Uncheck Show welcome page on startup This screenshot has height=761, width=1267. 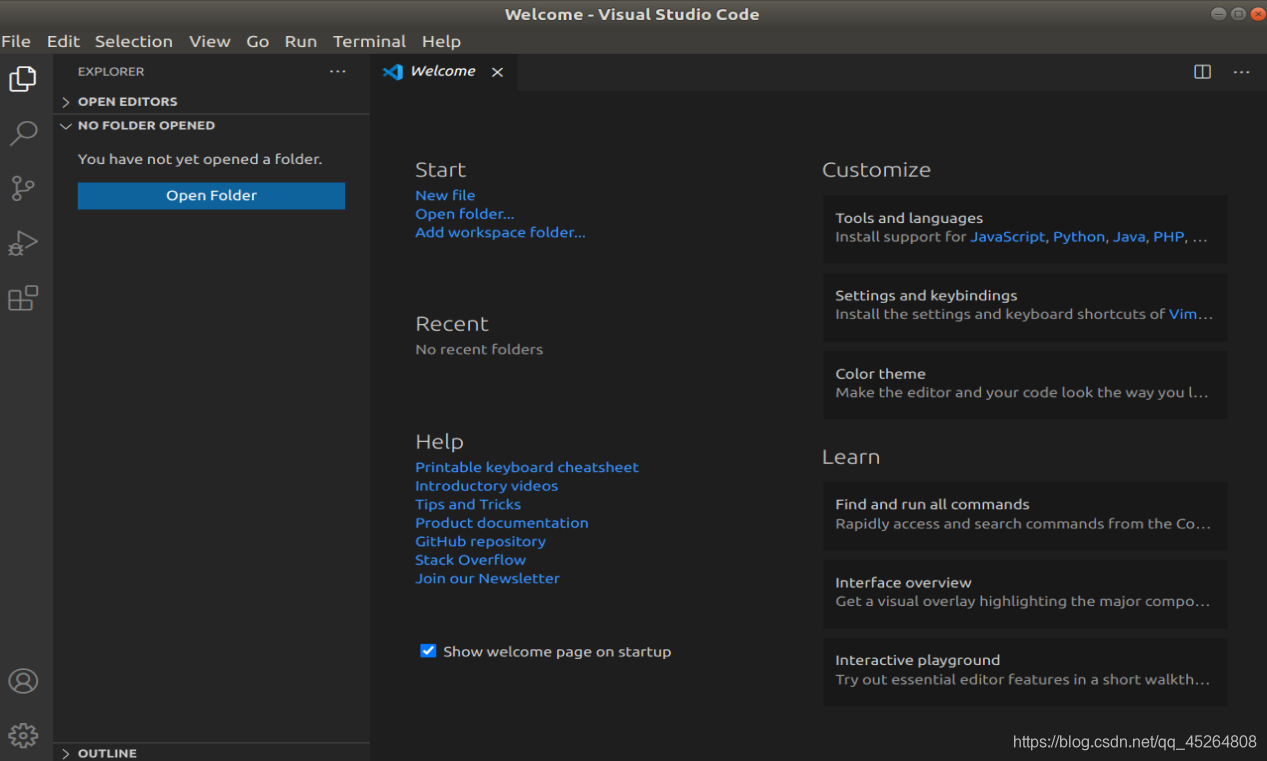tap(428, 651)
